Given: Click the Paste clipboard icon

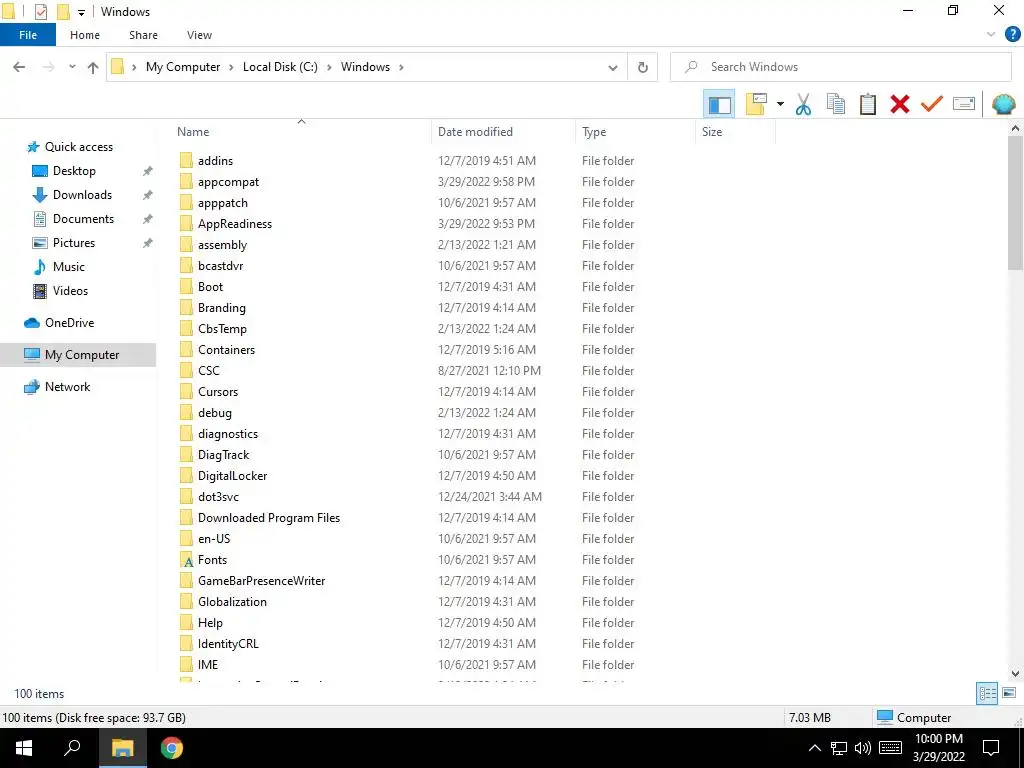Looking at the screenshot, I should [867, 104].
